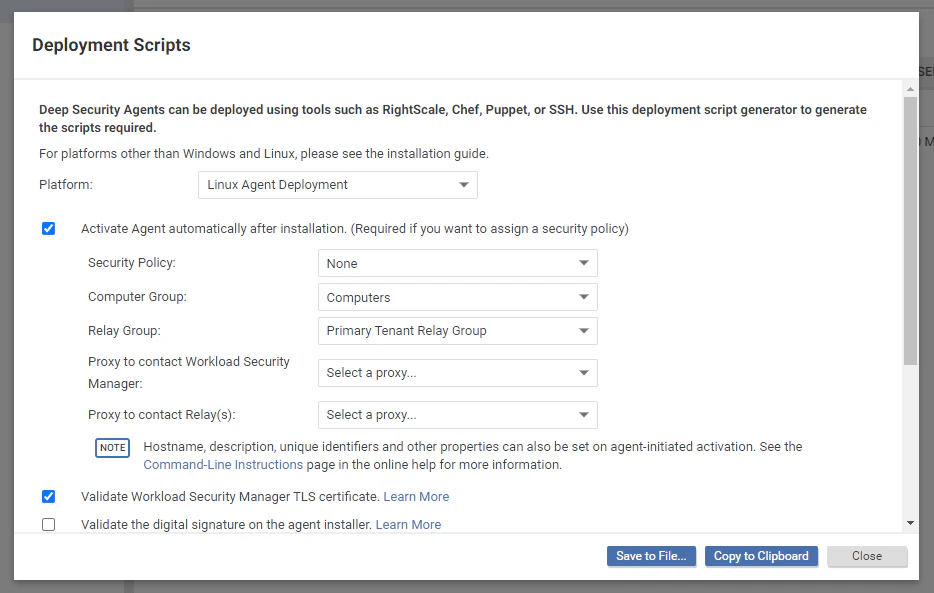934x593 pixels.
Task: Click the Copy to Clipboard button
Action: [761, 556]
